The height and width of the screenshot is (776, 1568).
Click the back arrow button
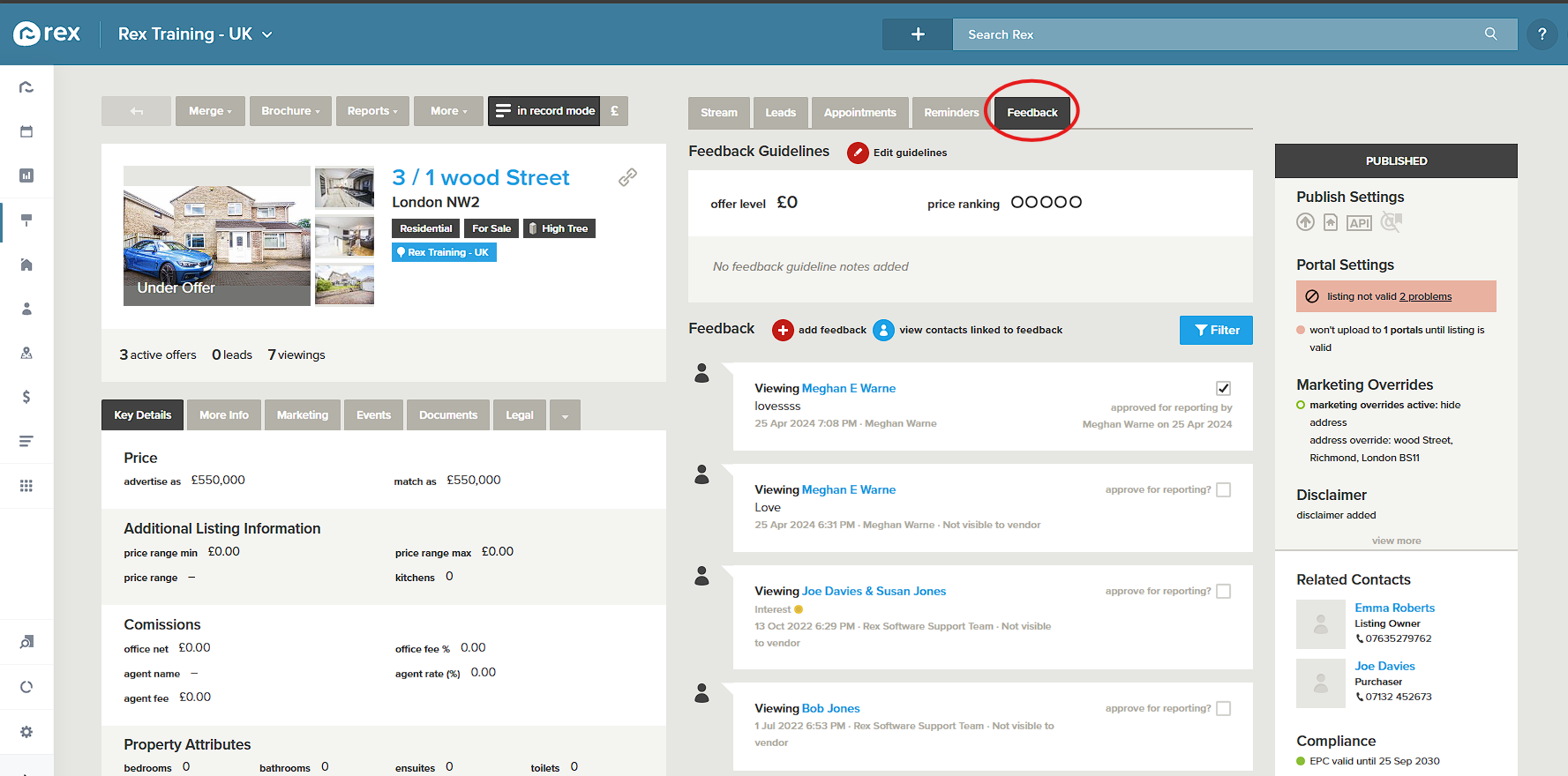point(136,111)
